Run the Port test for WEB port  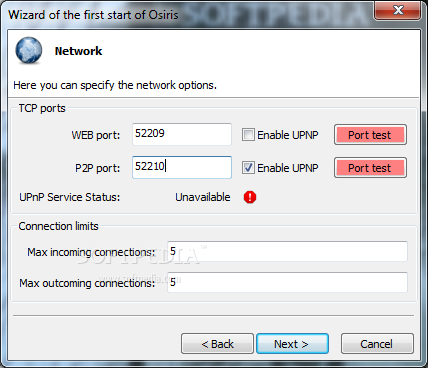click(370, 135)
